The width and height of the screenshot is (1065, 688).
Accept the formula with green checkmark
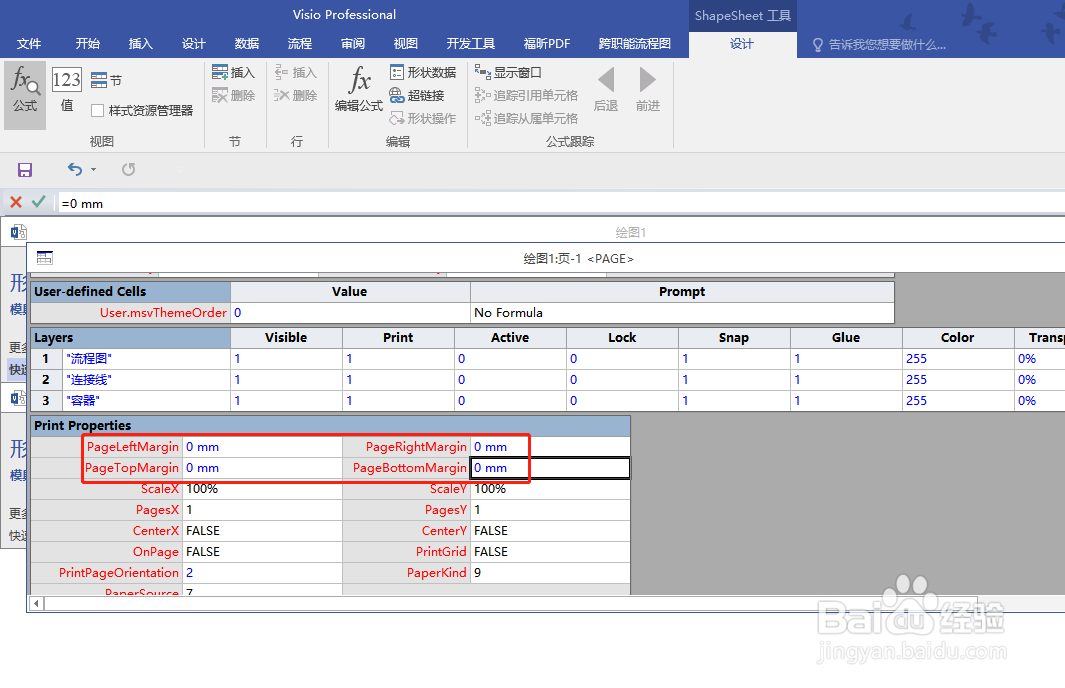click(x=39, y=202)
